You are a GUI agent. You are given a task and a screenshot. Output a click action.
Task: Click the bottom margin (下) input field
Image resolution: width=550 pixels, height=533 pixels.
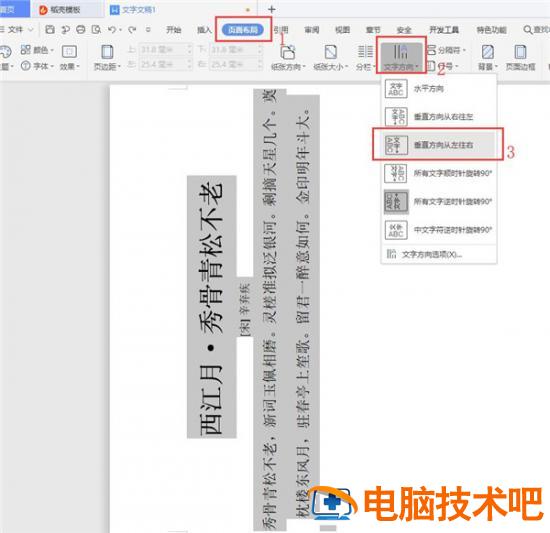click(x=236, y=50)
